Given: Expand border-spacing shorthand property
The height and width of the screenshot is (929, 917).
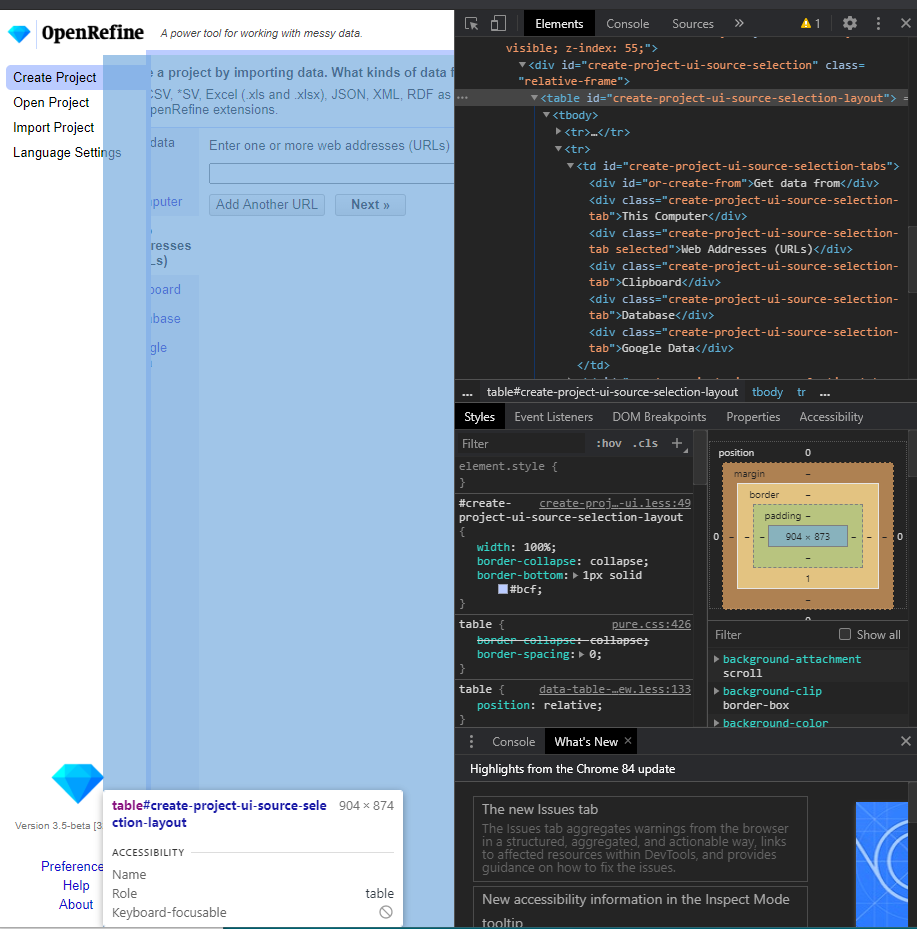Looking at the screenshot, I should (582, 654).
